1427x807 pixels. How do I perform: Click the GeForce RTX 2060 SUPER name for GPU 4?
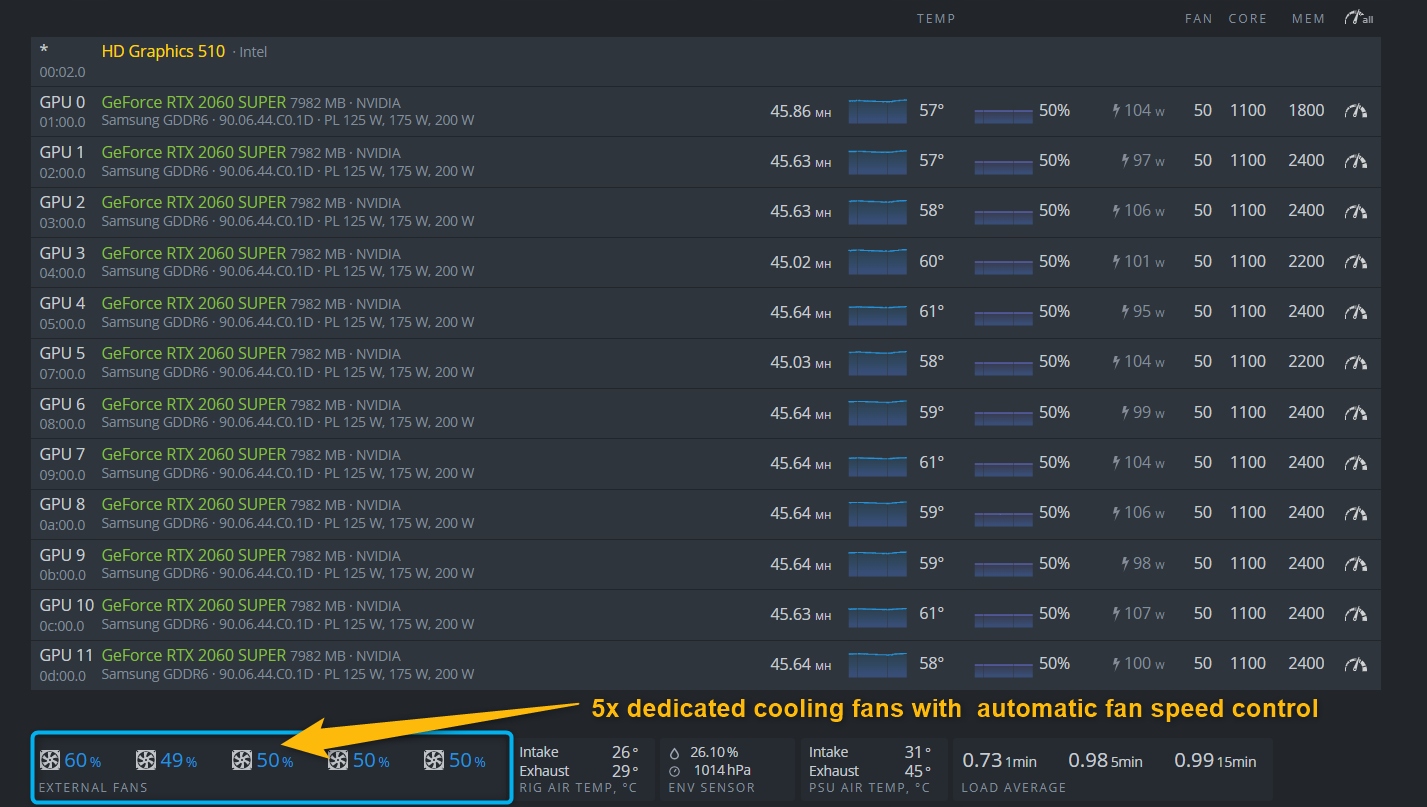pos(194,303)
